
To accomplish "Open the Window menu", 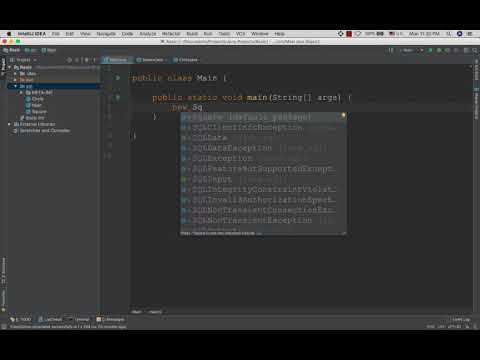I will tap(260, 34).
